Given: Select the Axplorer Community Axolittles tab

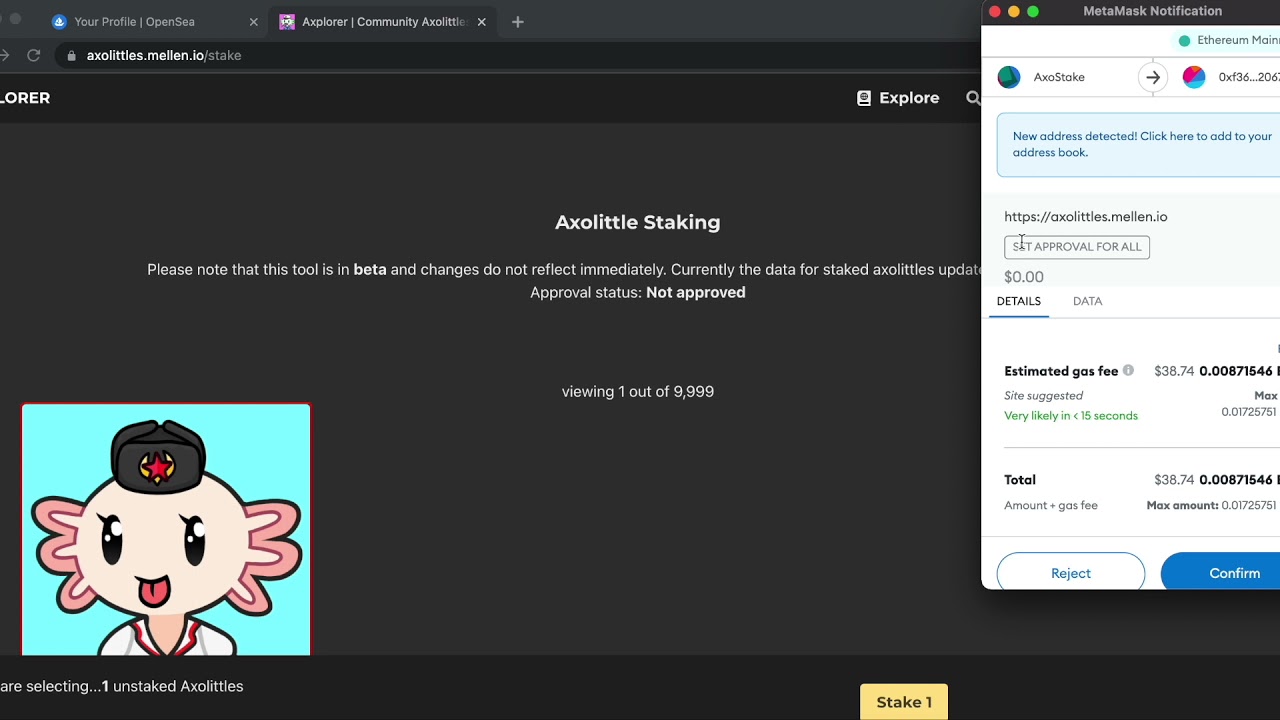Looking at the screenshot, I should (382, 21).
